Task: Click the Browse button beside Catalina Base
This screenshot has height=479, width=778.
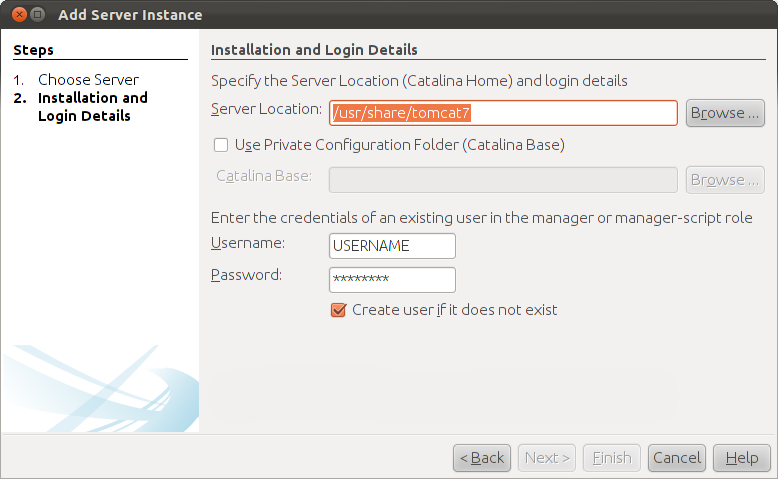Action: (x=725, y=180)
